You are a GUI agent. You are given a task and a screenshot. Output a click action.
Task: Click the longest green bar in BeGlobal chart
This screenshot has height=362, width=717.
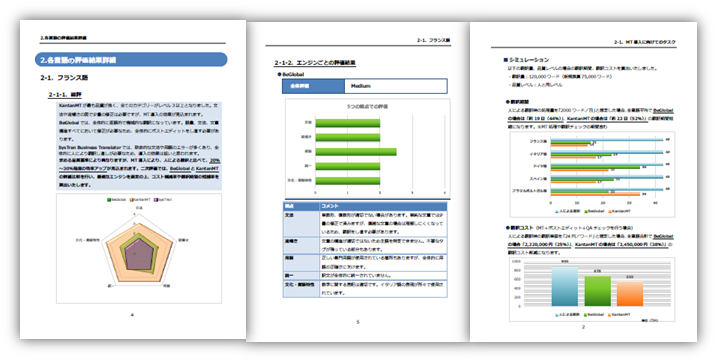(356, 152)
